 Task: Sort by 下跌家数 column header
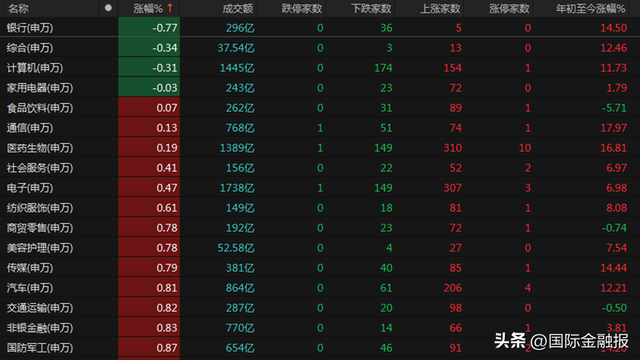point(371,9)
